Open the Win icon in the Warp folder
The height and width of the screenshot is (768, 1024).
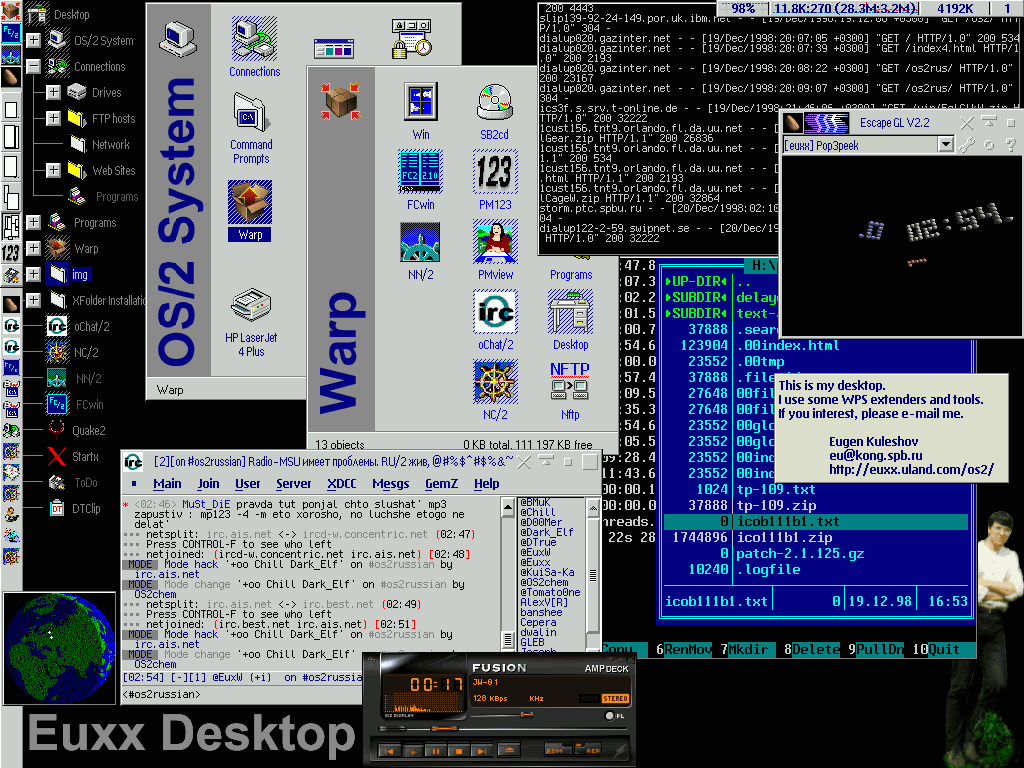pos(421,103)
